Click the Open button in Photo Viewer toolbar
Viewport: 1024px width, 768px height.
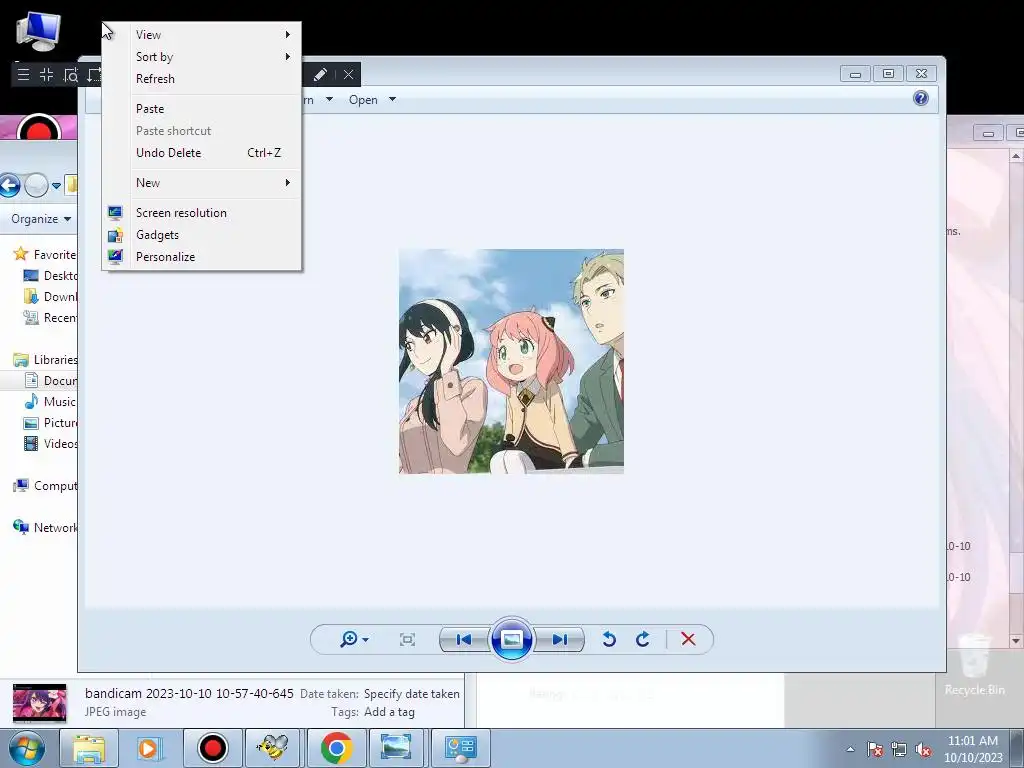click(x=363, y=100)
